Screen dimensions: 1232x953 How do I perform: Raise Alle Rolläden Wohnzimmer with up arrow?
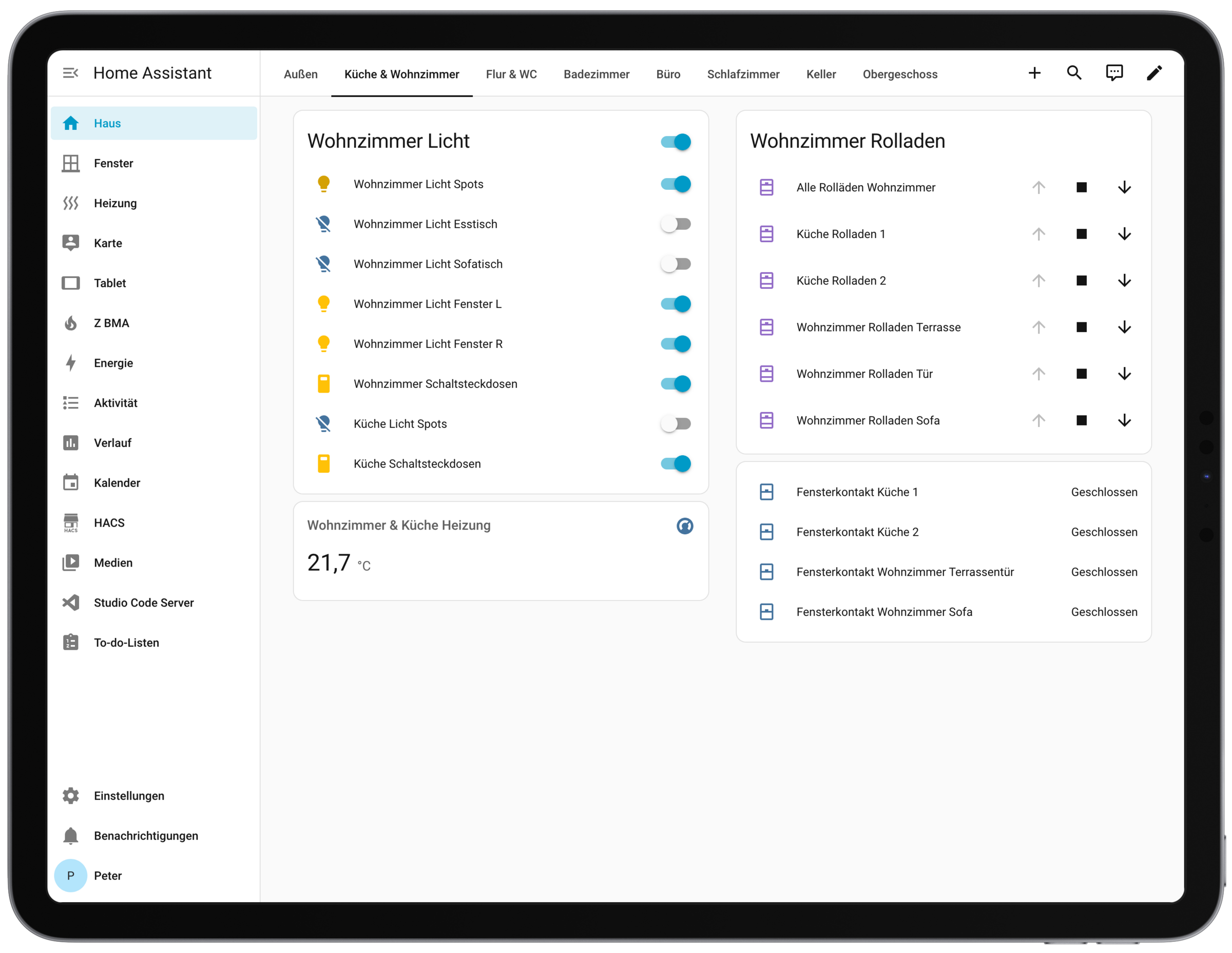coord(1038,188)
